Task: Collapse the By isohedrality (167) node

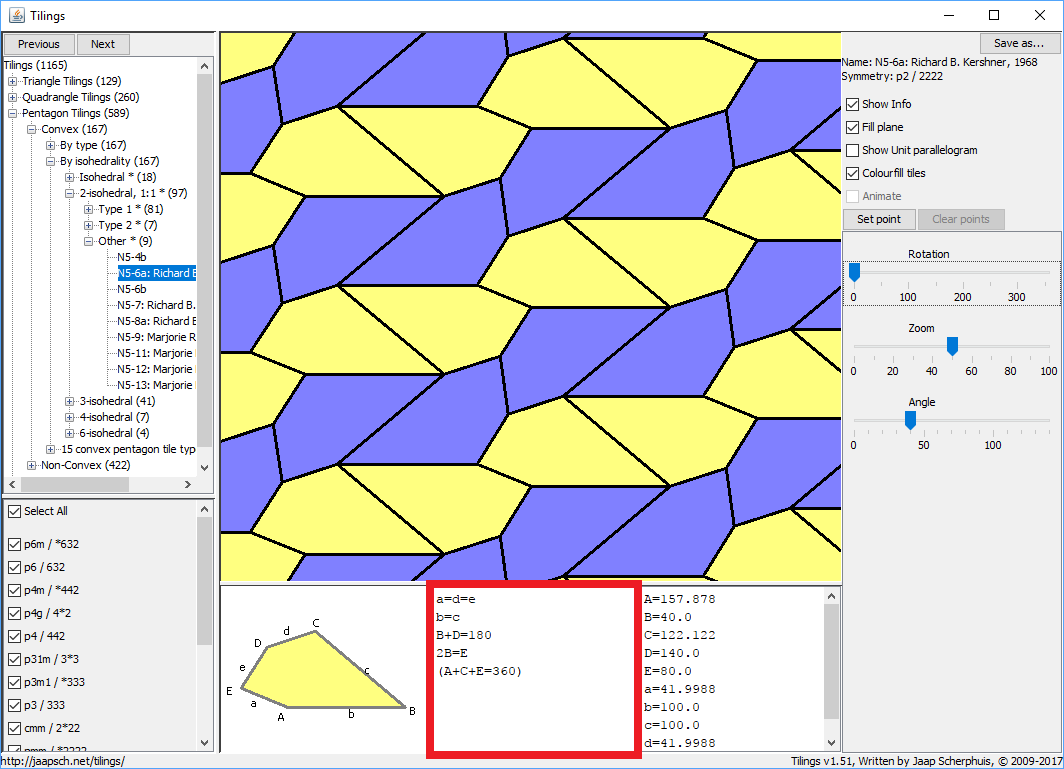Action: [x=50, y=162]
